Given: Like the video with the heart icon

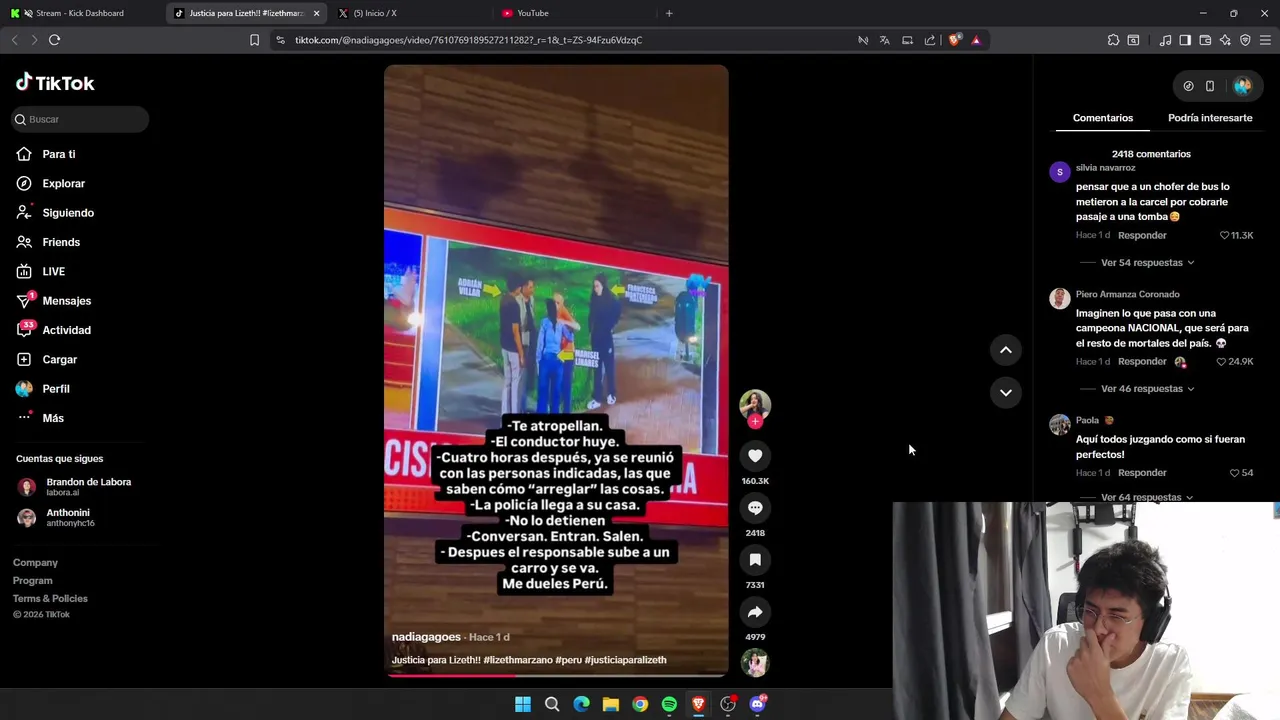Looking at the screenshot, I should coord(755,456).
